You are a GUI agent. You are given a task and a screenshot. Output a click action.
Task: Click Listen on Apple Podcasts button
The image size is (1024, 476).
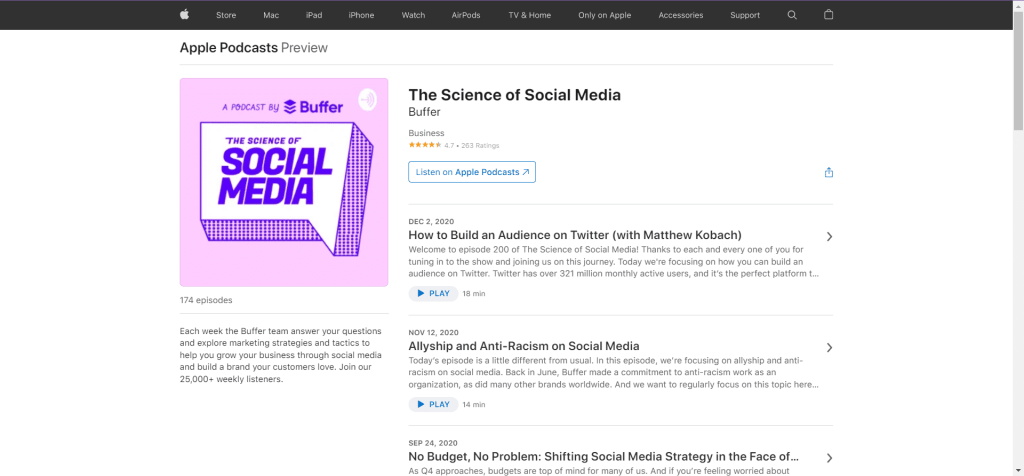click(x=472, y=172)
